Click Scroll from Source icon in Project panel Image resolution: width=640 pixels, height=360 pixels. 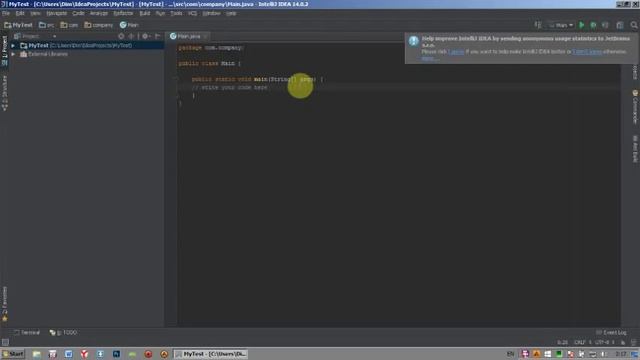point(121,36)
